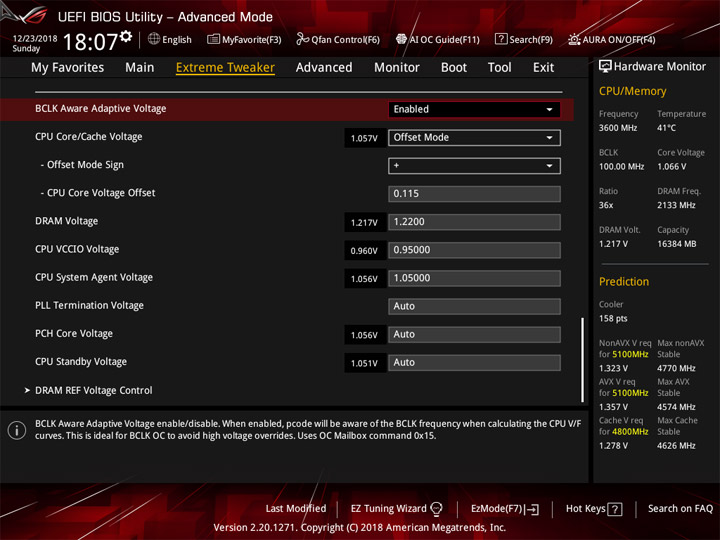The image size is (720, 540).
Task: Open BCLK Aware Adaptive Voltage dropdown
Action: (x=474, y=109)
